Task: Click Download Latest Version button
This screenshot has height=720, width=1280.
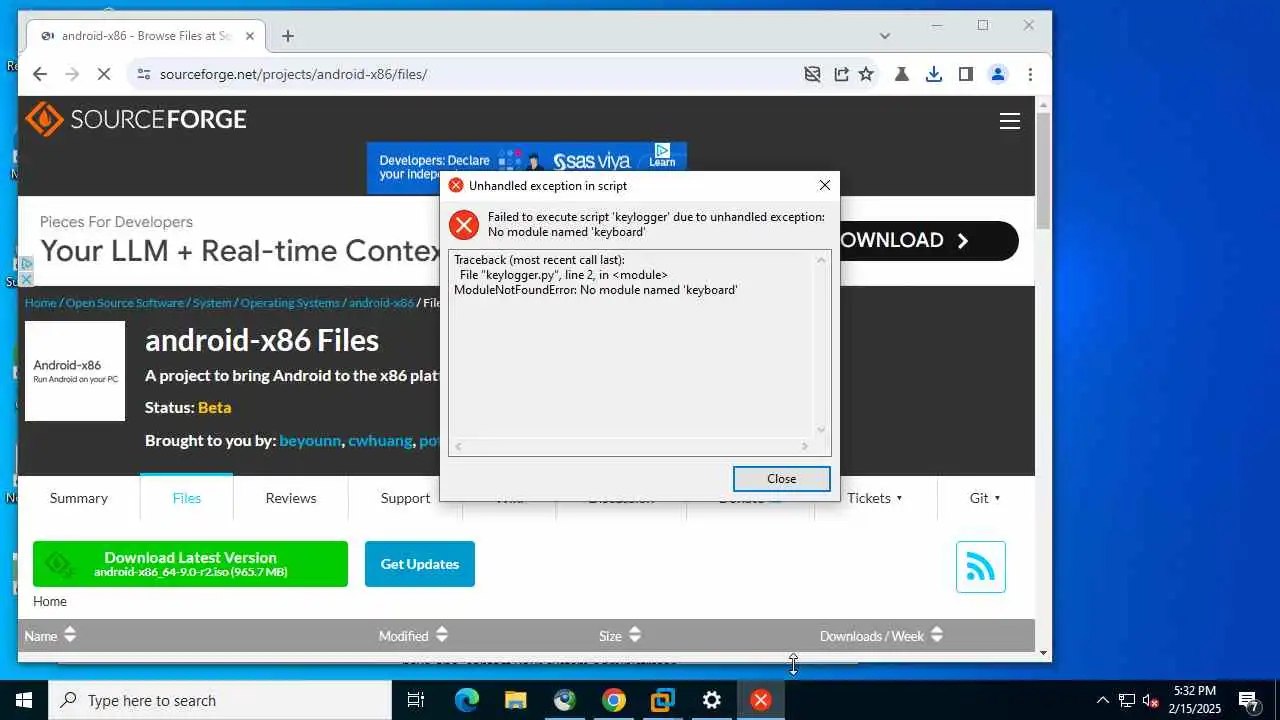Action: [x=190, y=564]
